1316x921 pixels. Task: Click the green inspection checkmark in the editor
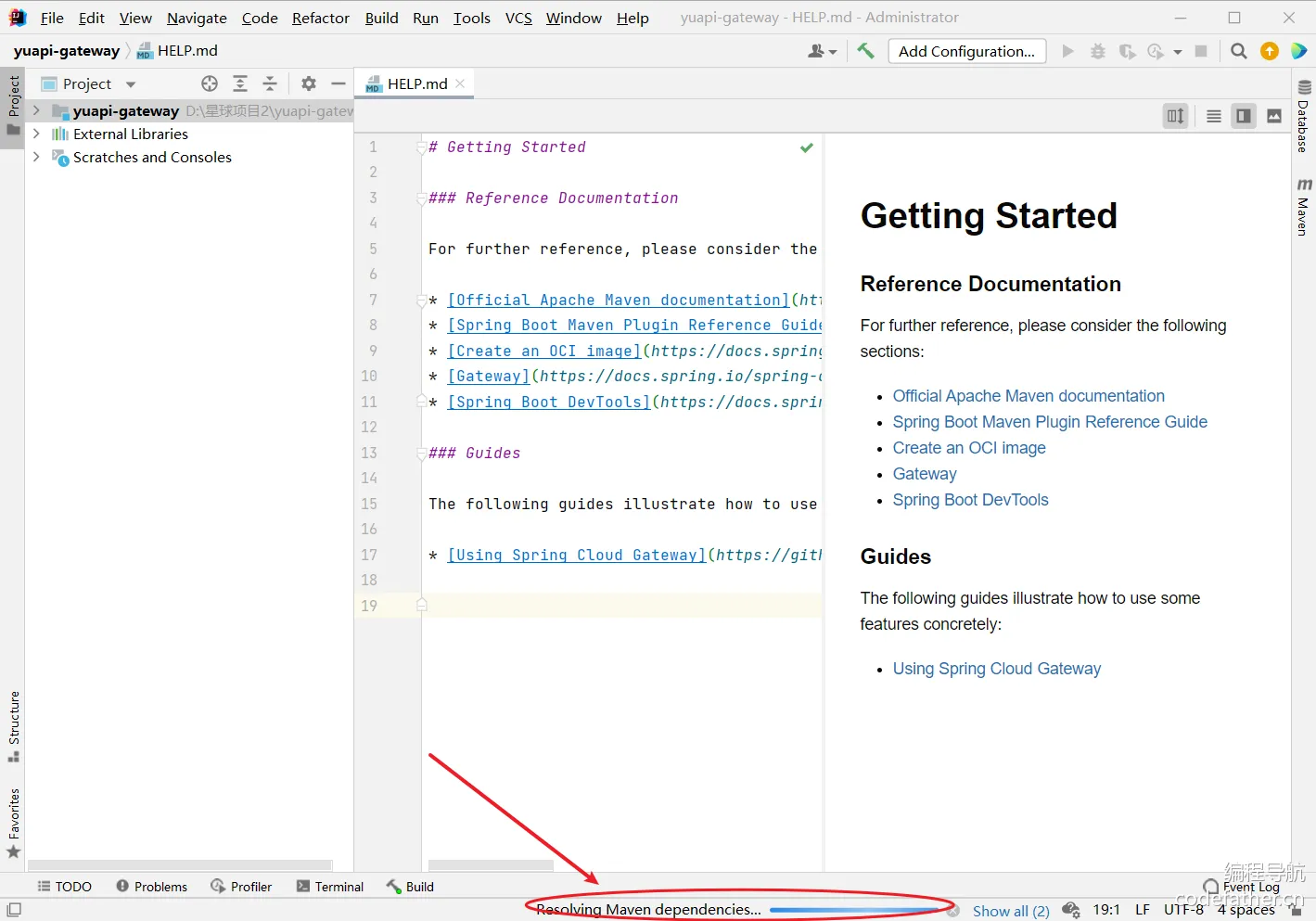click(807, 147)
